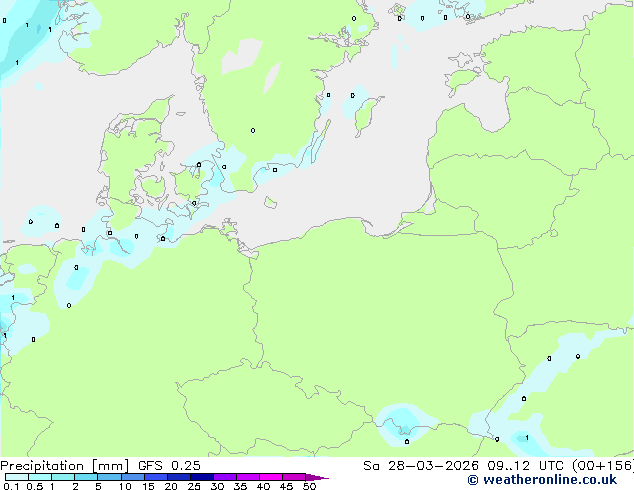Screen dimensions: 634x490
Task: Pick the legend swatch between 5 and 10
Action: pos(109,477)
